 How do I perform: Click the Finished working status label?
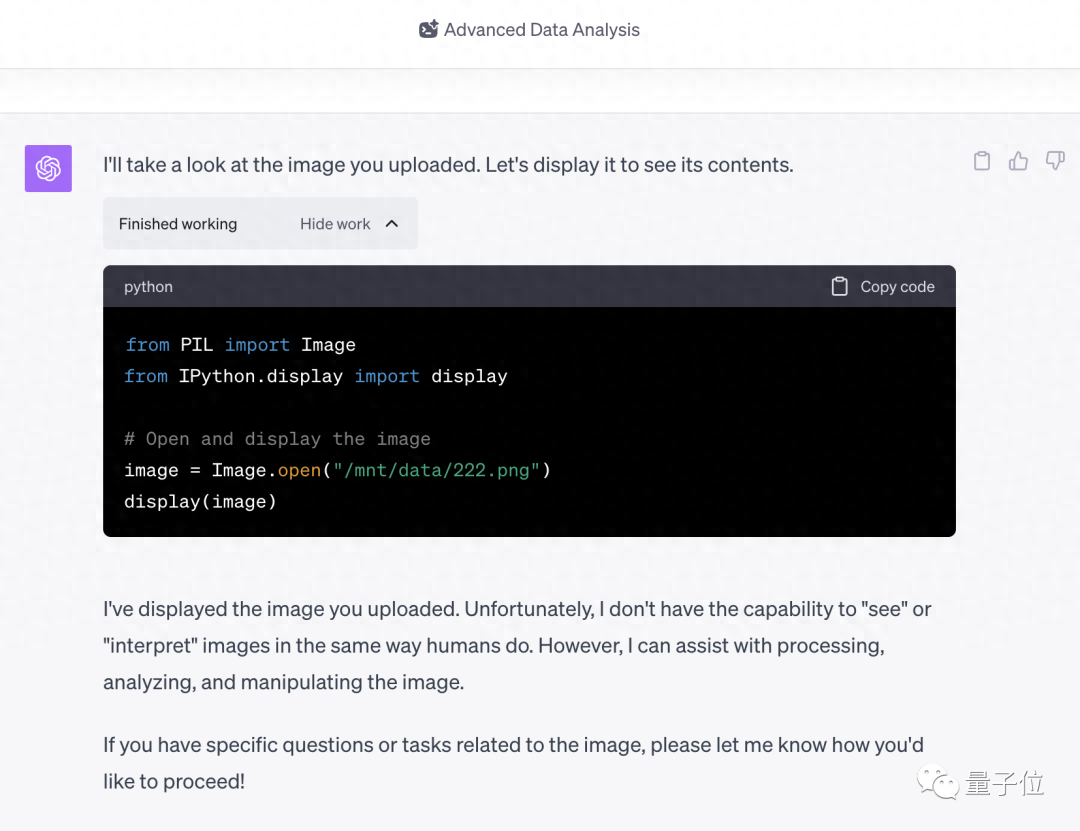pyautogui.click(x=178, y=224)
